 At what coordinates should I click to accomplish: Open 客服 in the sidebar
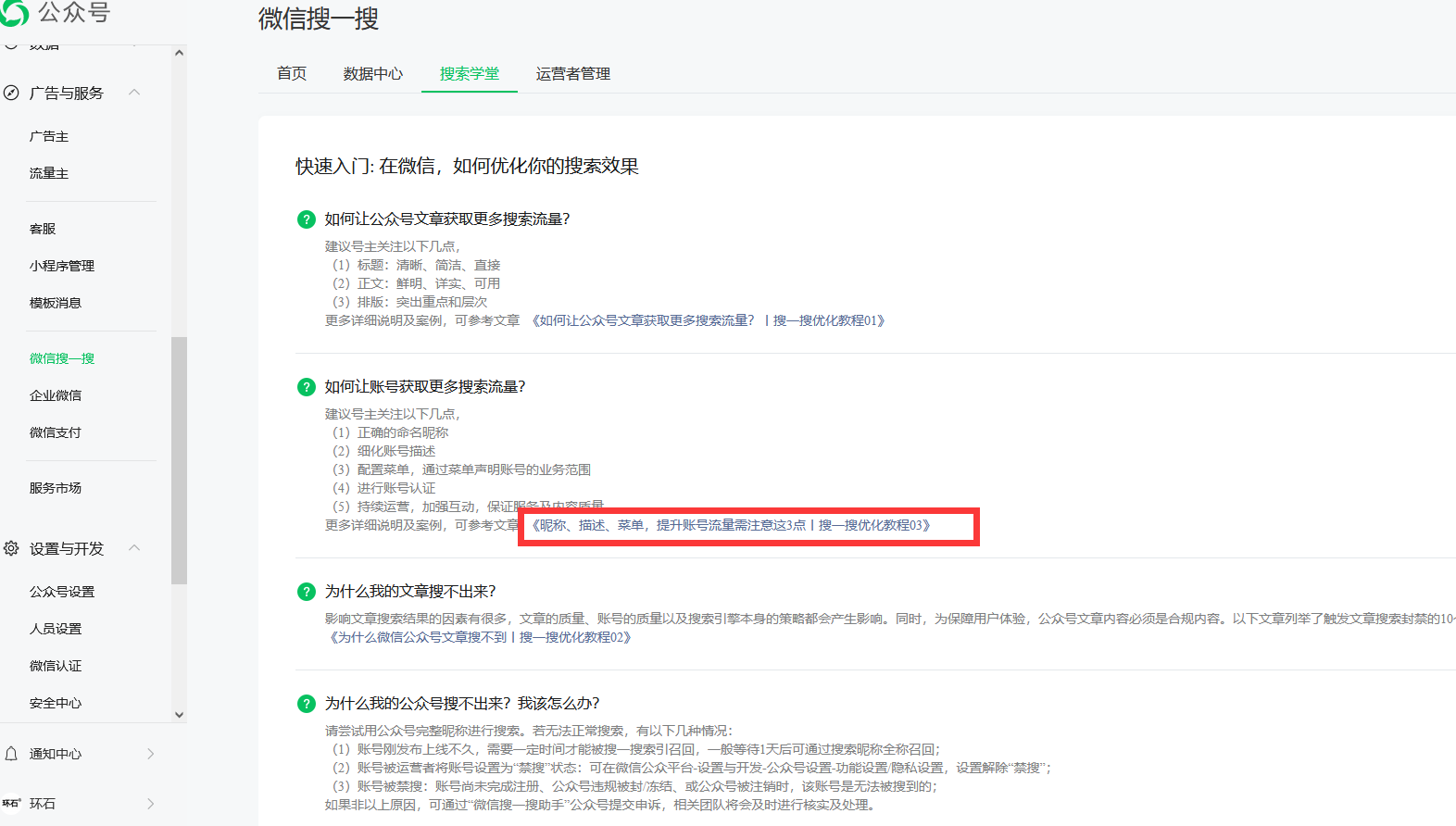43,229
